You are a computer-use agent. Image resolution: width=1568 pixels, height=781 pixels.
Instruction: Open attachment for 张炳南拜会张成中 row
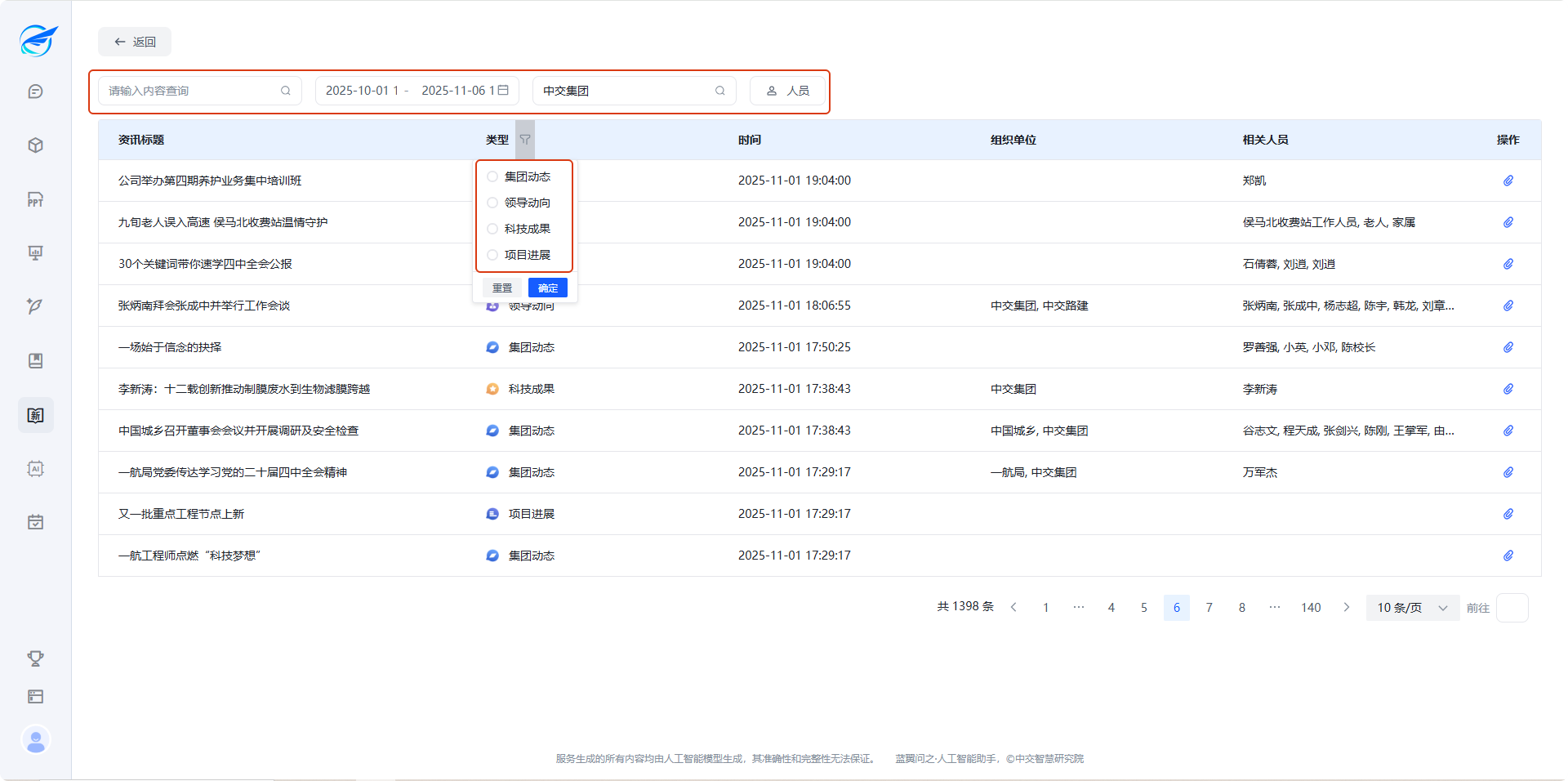pyautogui.click(x=1508, y=306)
